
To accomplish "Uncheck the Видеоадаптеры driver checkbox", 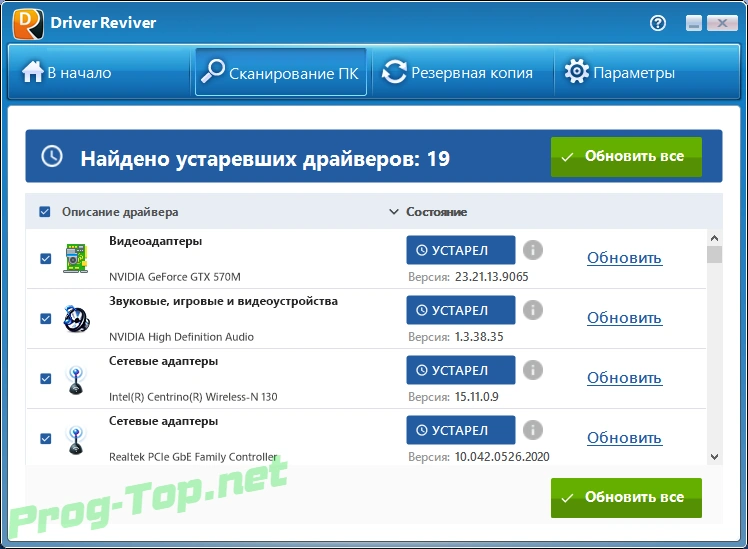I will (46, 259).
